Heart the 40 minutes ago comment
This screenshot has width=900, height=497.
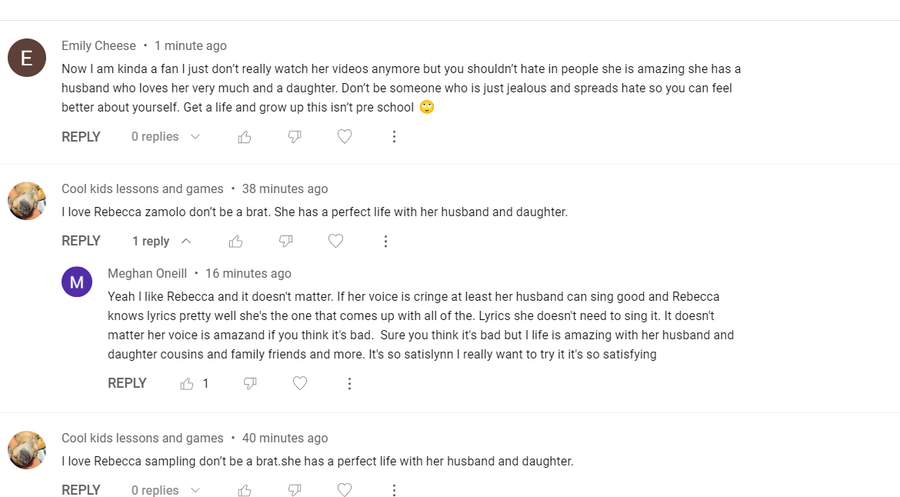(344, 490)
